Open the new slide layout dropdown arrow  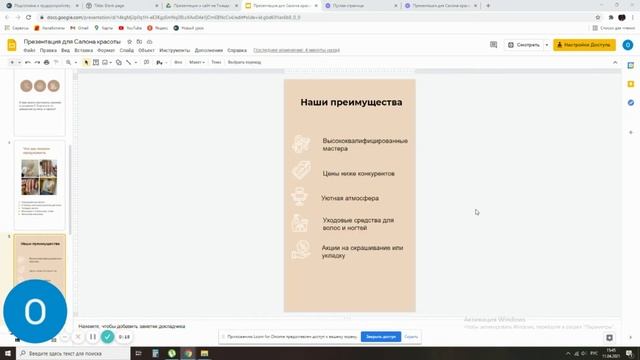click(x=19, y=62)
